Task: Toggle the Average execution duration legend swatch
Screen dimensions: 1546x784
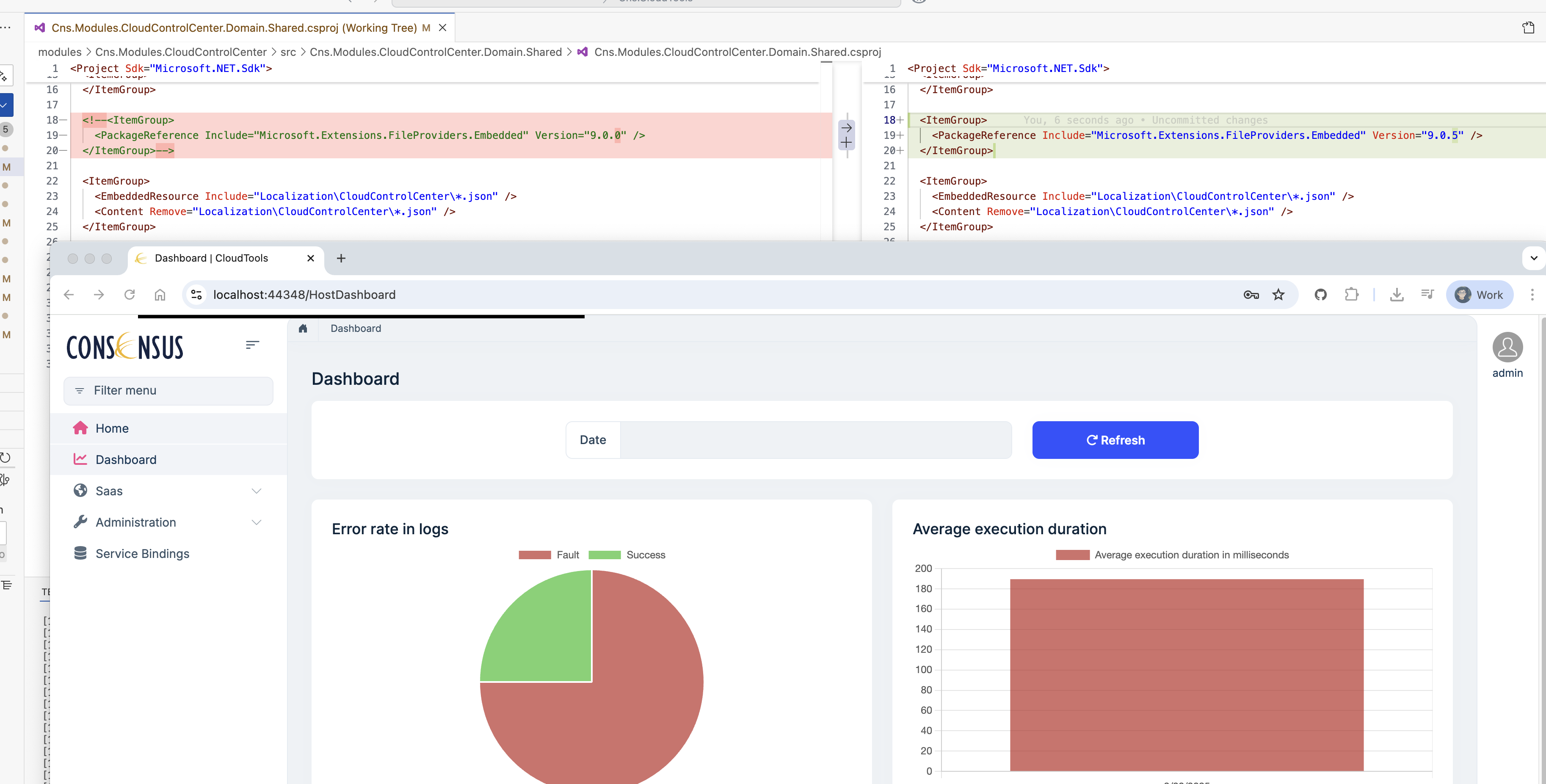Action: [1072, 555]
